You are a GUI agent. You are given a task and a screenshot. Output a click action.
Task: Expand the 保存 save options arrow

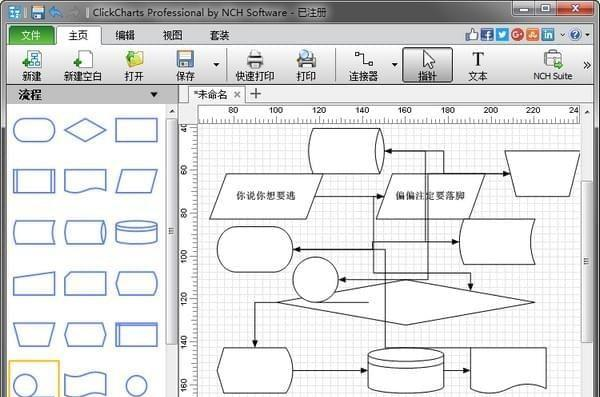(x=216, y=64)
